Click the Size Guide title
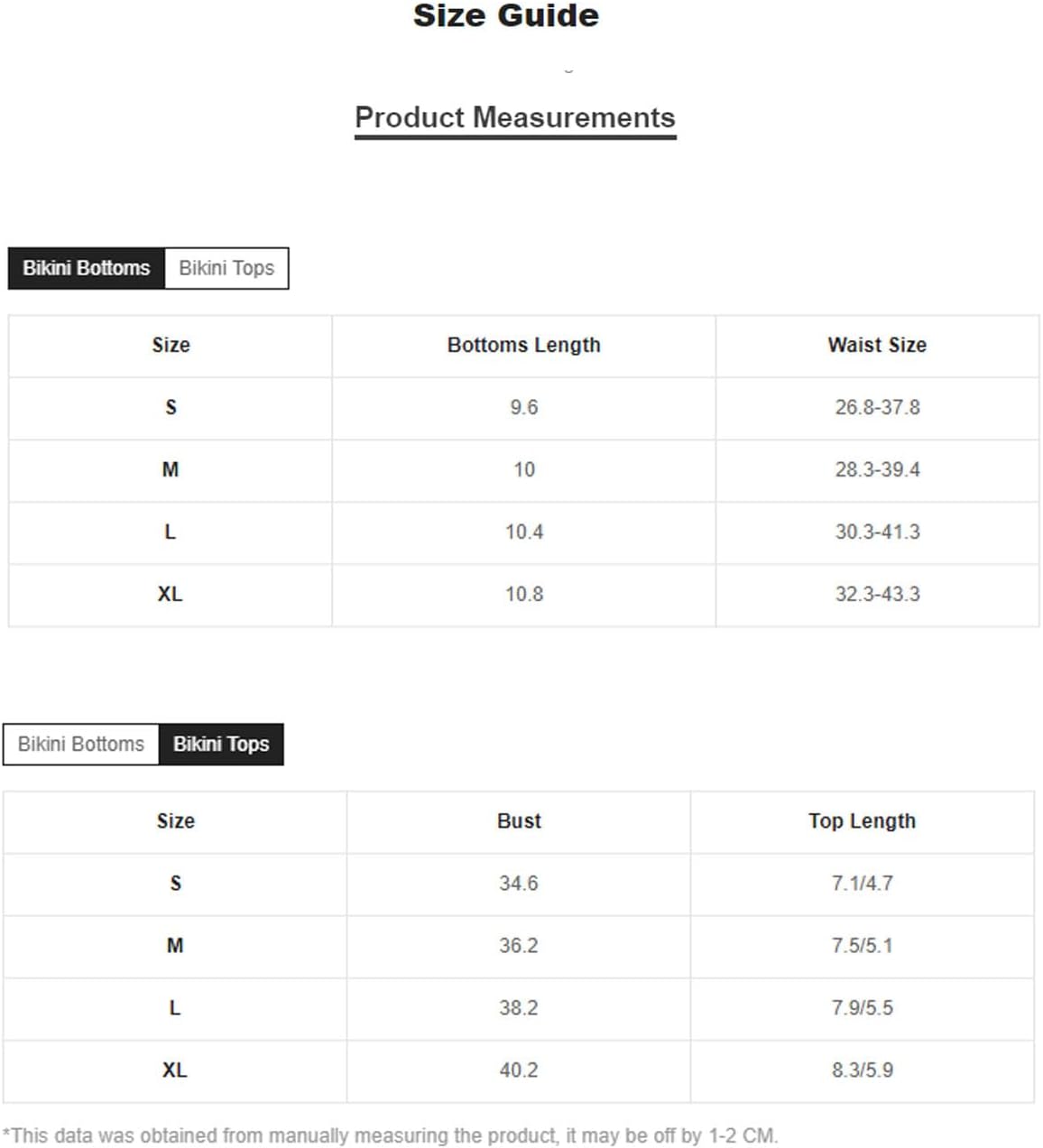The image size is (1043, 1148). coord(506,15)
